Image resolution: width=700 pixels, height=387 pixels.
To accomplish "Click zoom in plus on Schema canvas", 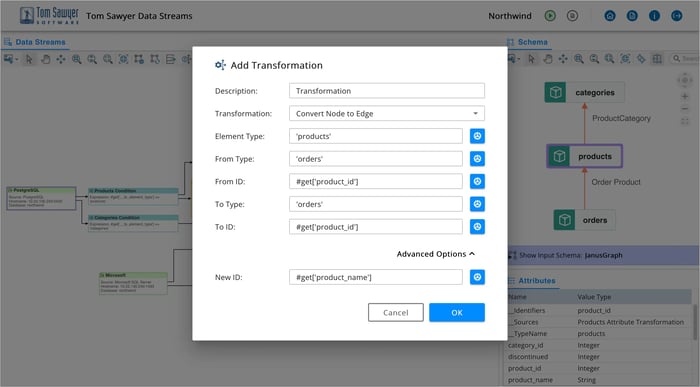I will point(684,96).
